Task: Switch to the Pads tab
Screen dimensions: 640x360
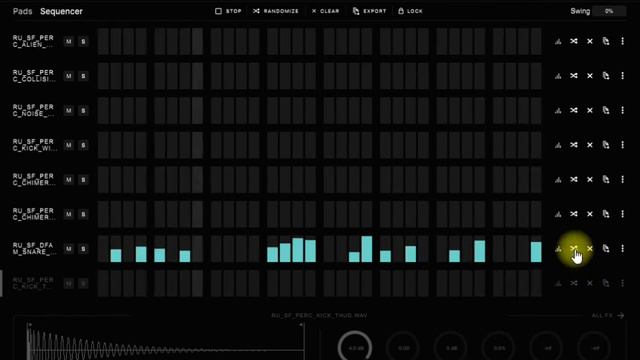Action: coord(22,11)
